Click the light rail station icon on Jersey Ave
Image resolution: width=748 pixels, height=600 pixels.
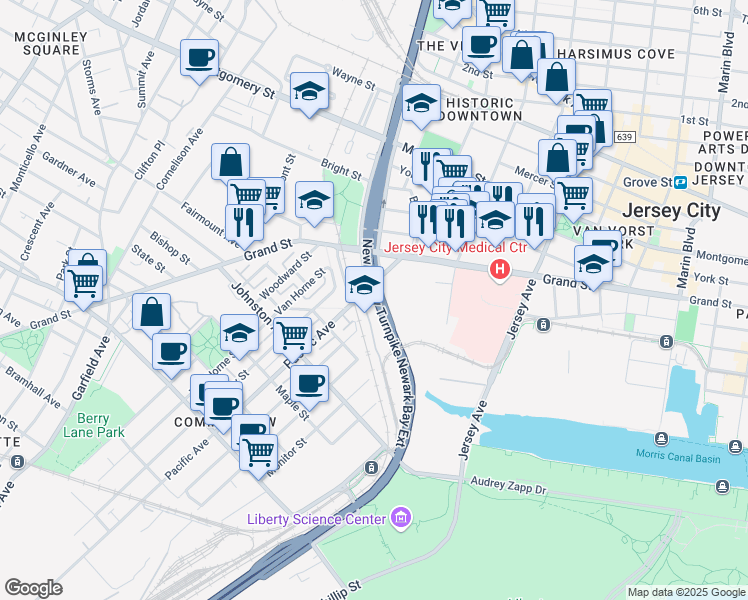(543, 325)
